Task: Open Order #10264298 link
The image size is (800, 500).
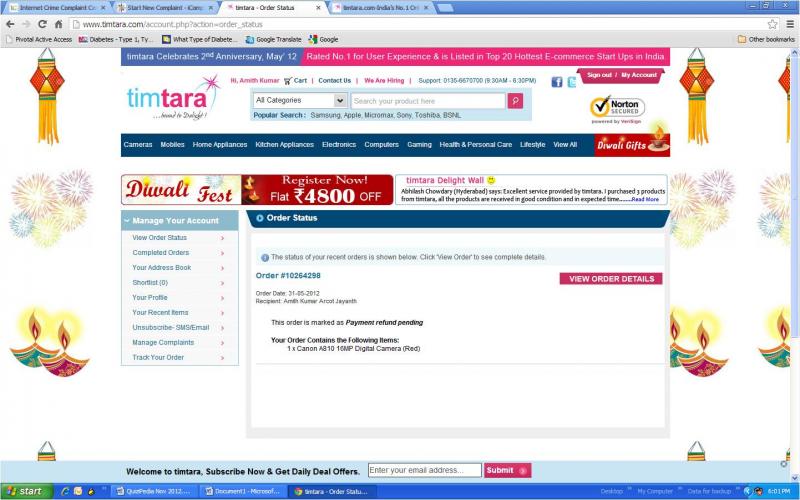Action: coord(288,276)
